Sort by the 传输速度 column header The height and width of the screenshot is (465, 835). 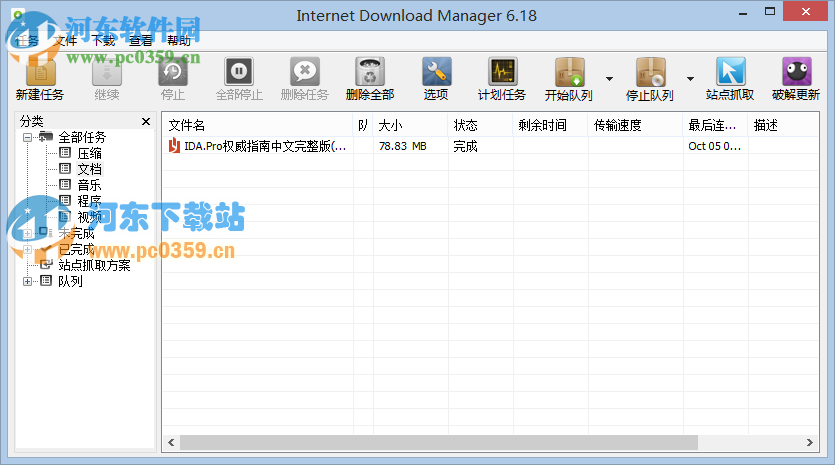tap(636, 125)
